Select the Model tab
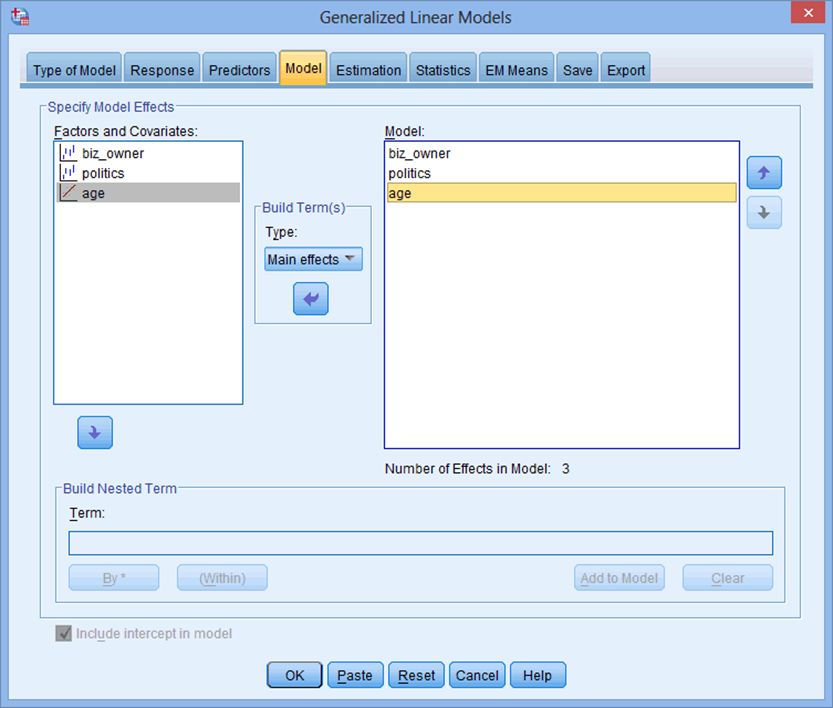The image size is (833, 708). [303, 68]
